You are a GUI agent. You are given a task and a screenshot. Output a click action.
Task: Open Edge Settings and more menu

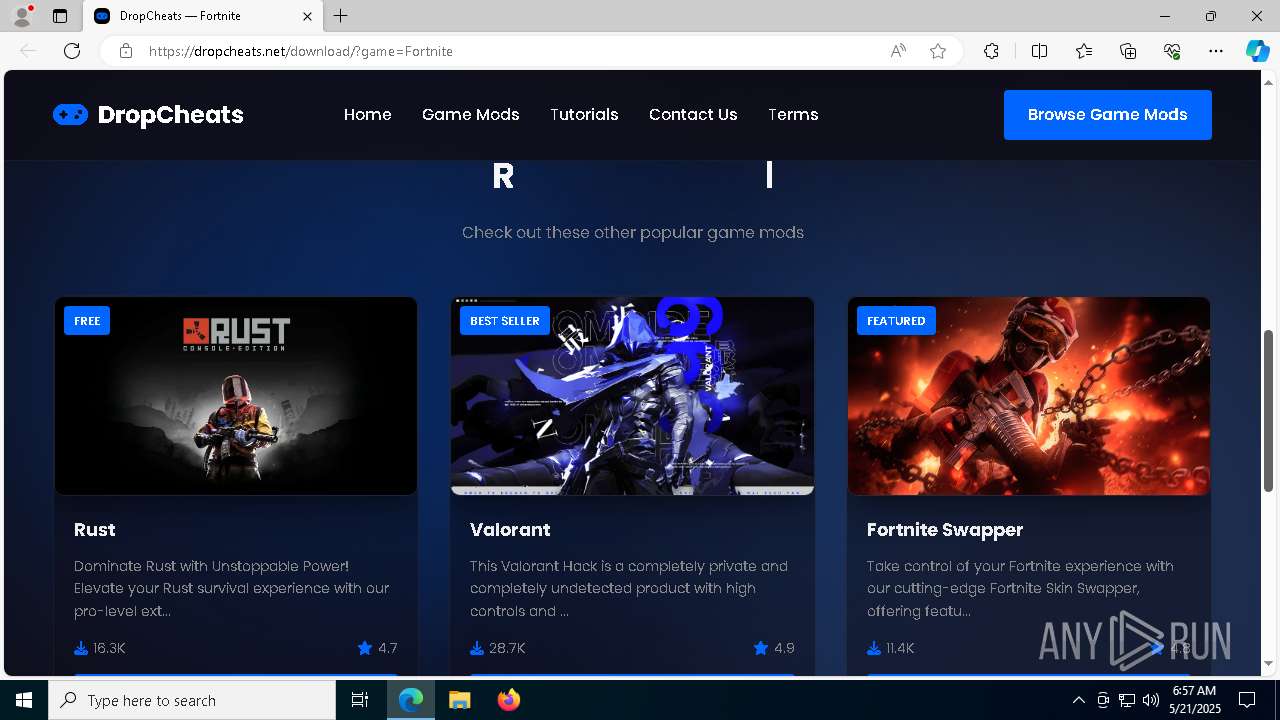(x=1216, y=51)
